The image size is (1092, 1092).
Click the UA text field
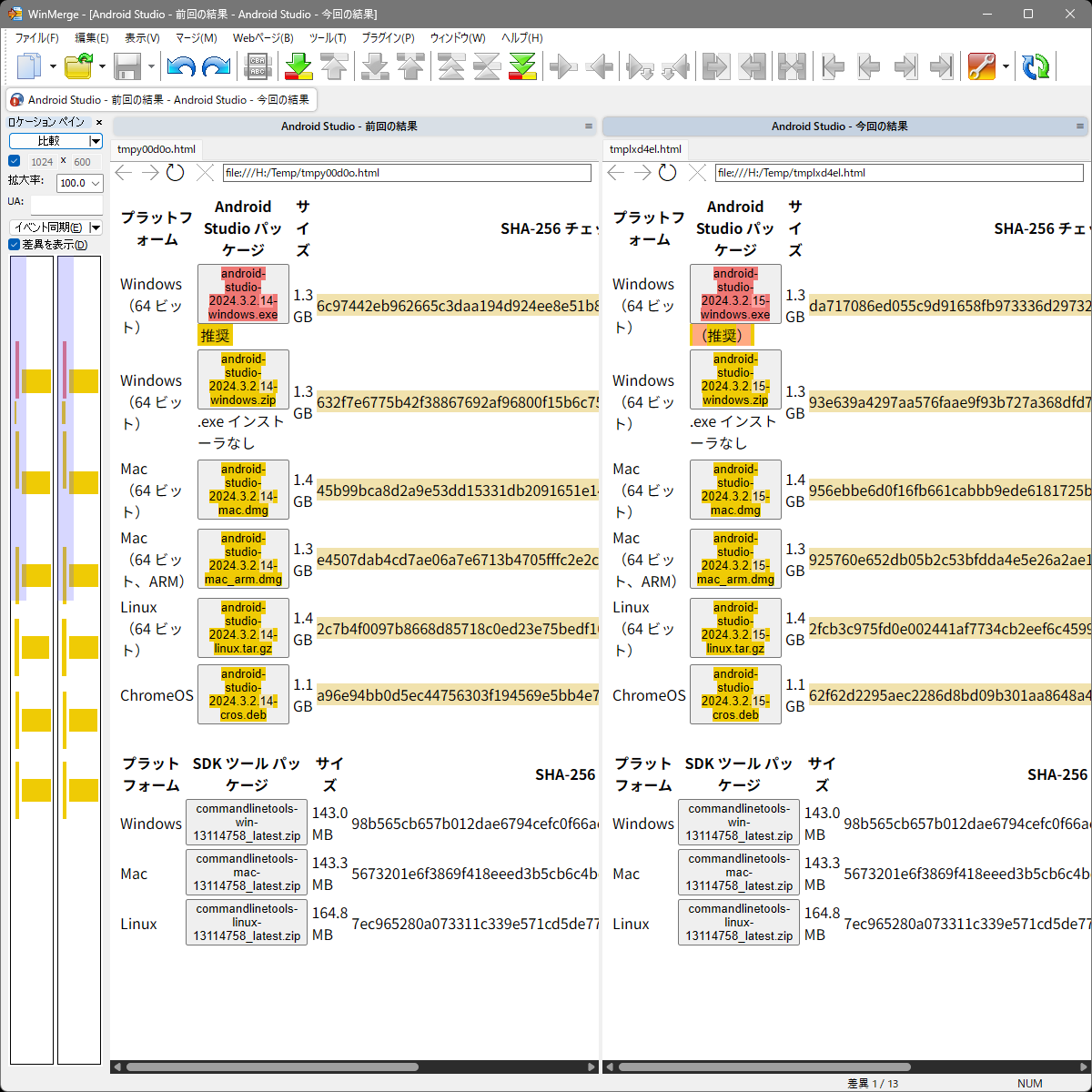(x=66, y=204)
